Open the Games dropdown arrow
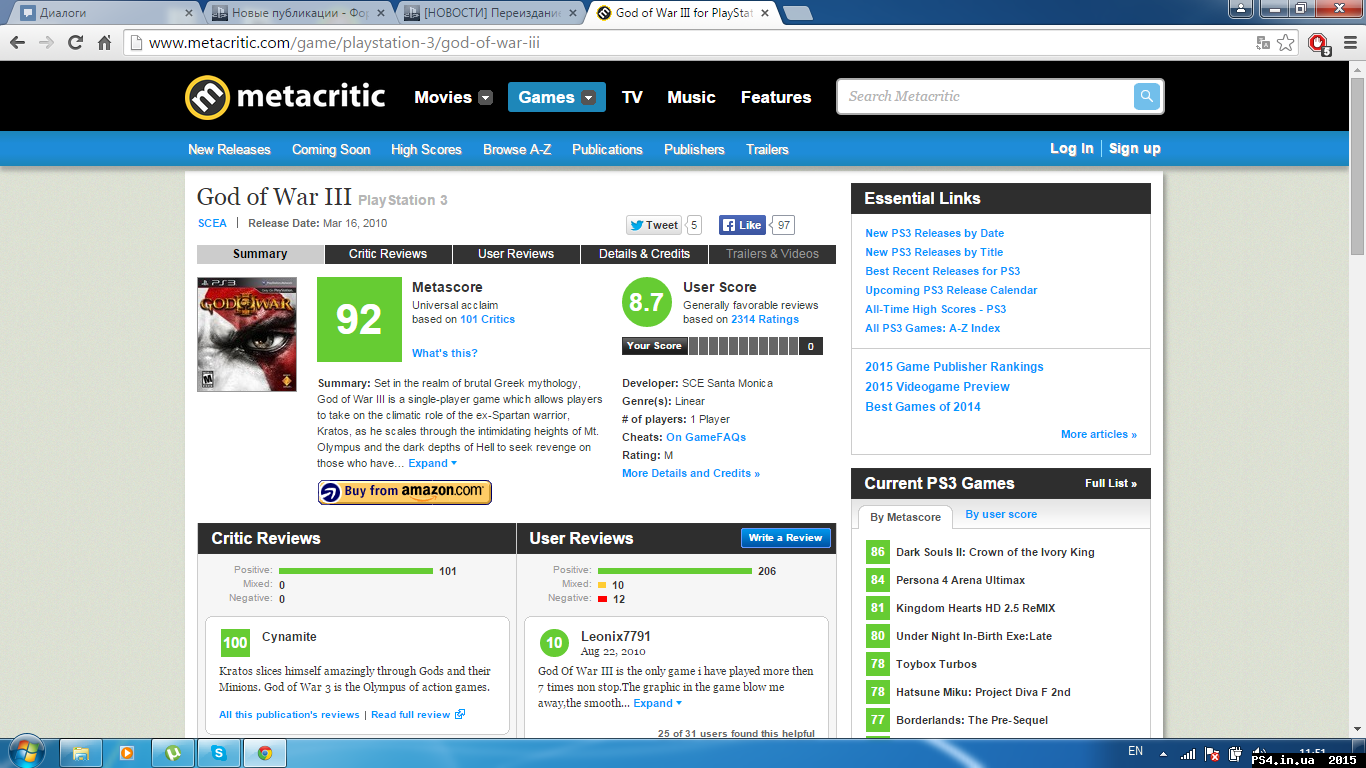Viewport: 1366px width, 768px height. (589, 98)
